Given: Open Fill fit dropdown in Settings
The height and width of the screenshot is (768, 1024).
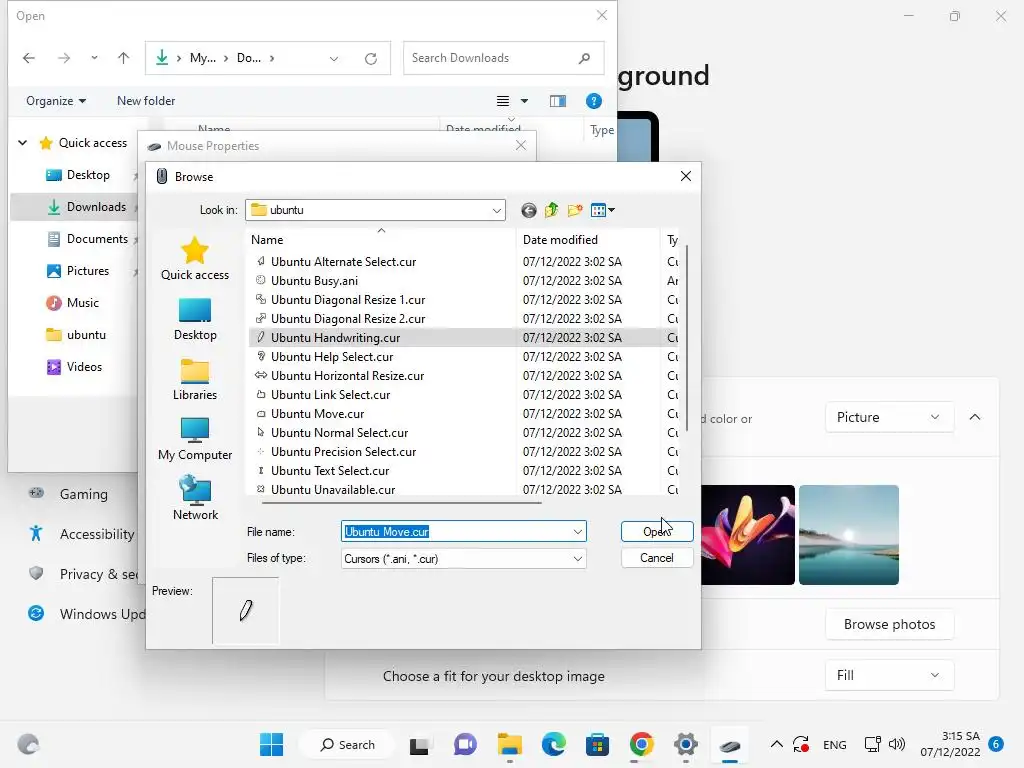Looking at the screenshot, I should click(x=889, y=675).
